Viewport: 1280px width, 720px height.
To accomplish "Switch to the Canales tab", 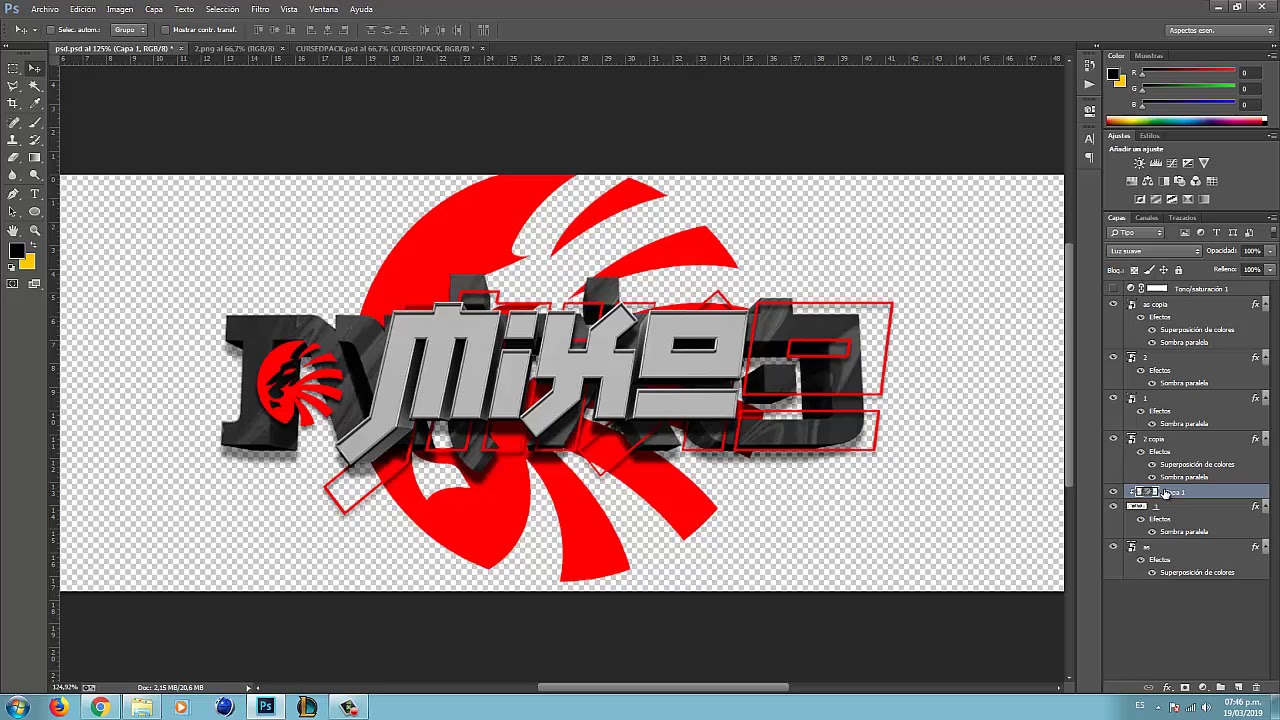I will [1146, 218].
